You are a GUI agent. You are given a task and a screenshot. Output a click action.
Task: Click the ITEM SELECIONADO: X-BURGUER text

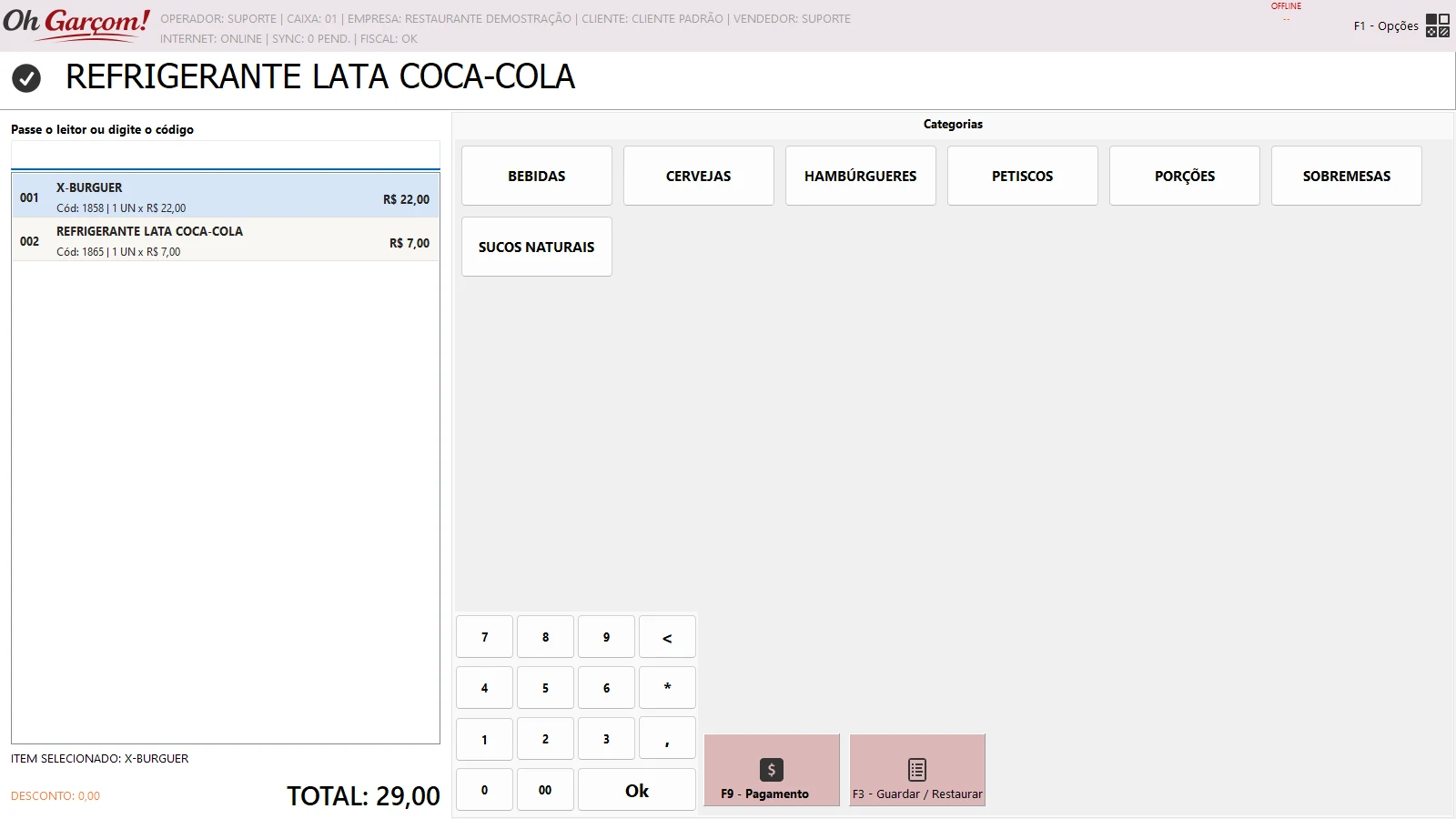100,758
